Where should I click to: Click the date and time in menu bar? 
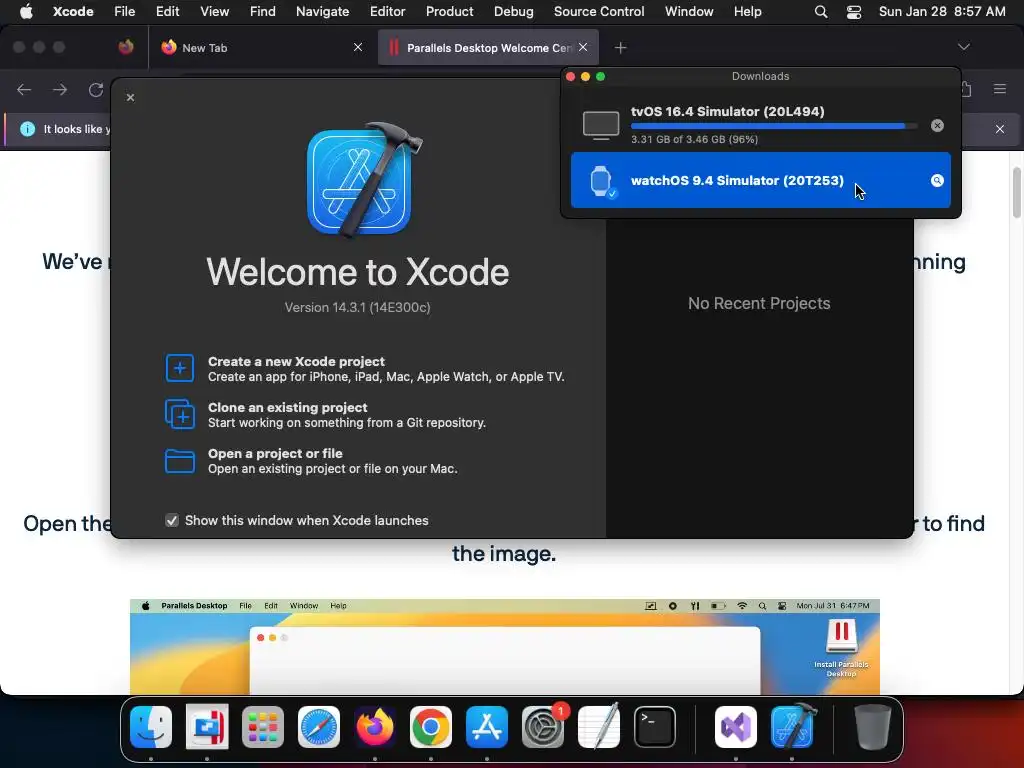click(x=942, y=12)
